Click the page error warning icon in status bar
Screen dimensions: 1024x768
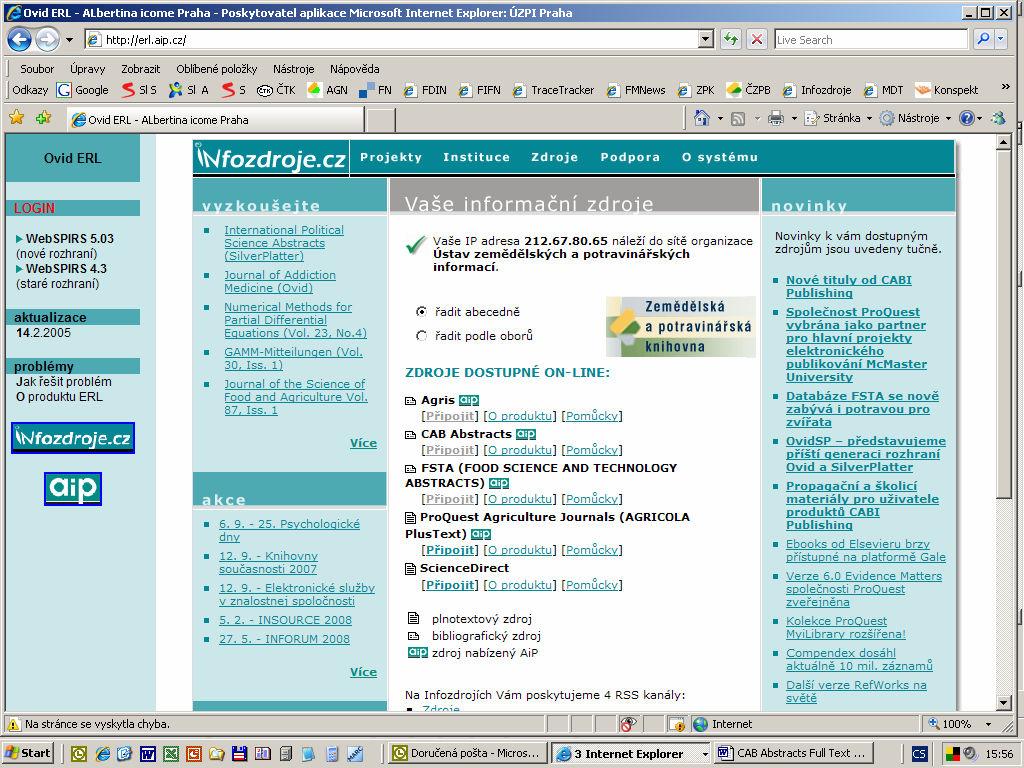(x=13, y=724)
